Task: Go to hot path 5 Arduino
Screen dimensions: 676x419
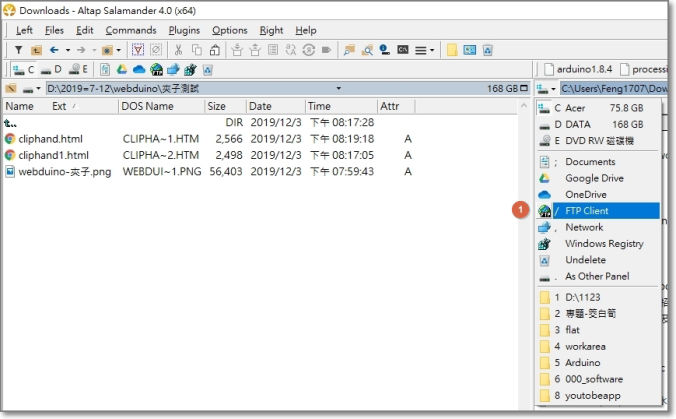Action: point(585,363)
